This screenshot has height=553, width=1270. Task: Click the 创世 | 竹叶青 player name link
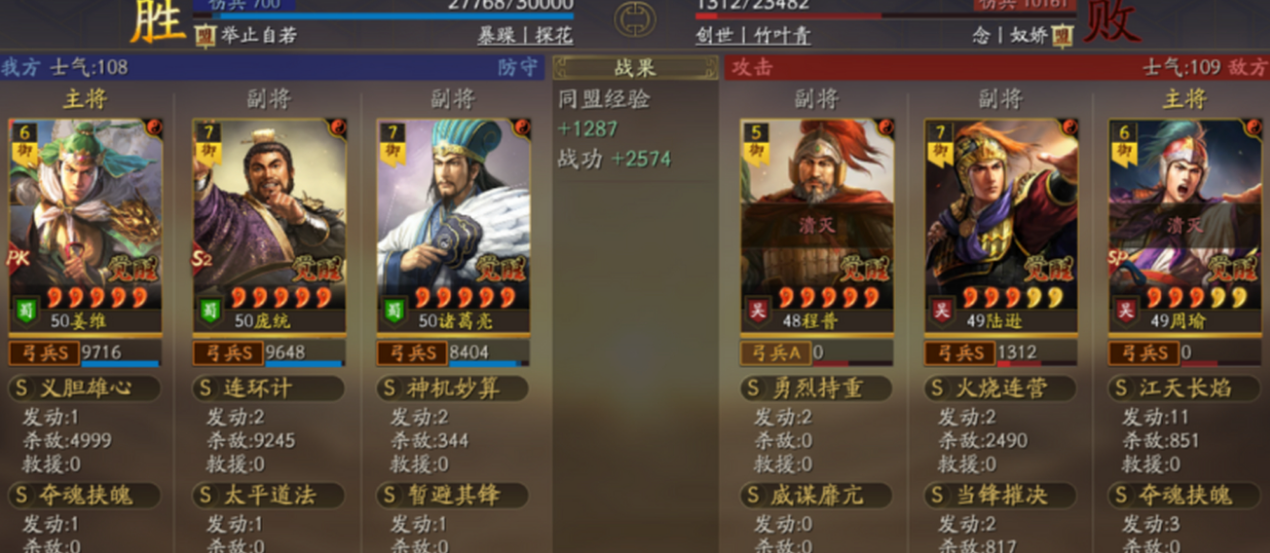[753, 36]
